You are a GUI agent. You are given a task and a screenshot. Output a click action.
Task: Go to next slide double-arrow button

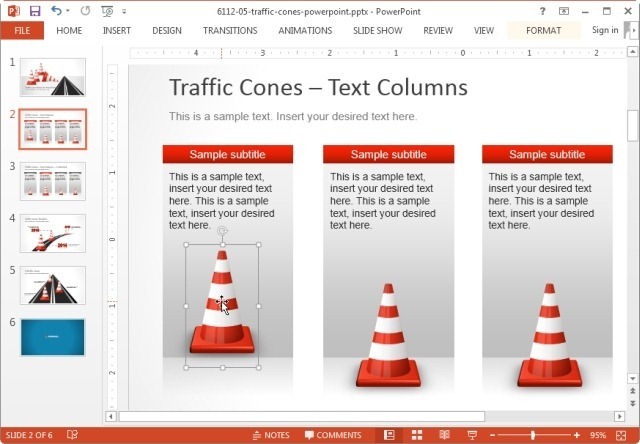[x=632, y=403]
